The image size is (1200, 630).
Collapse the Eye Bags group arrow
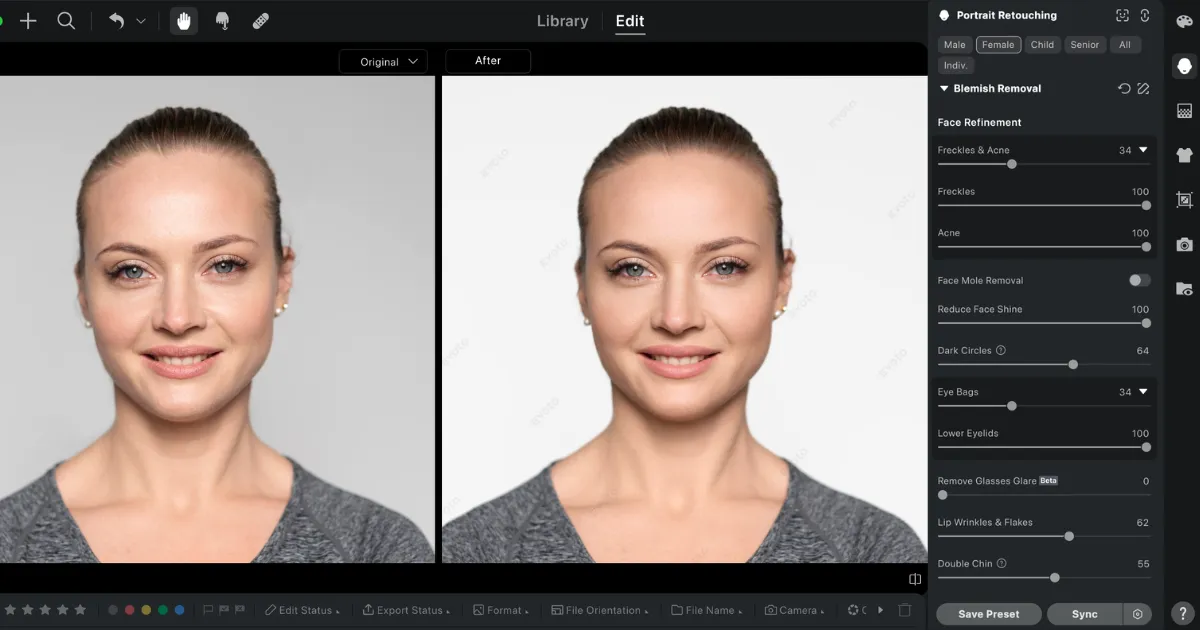(x=1144, y=392)
